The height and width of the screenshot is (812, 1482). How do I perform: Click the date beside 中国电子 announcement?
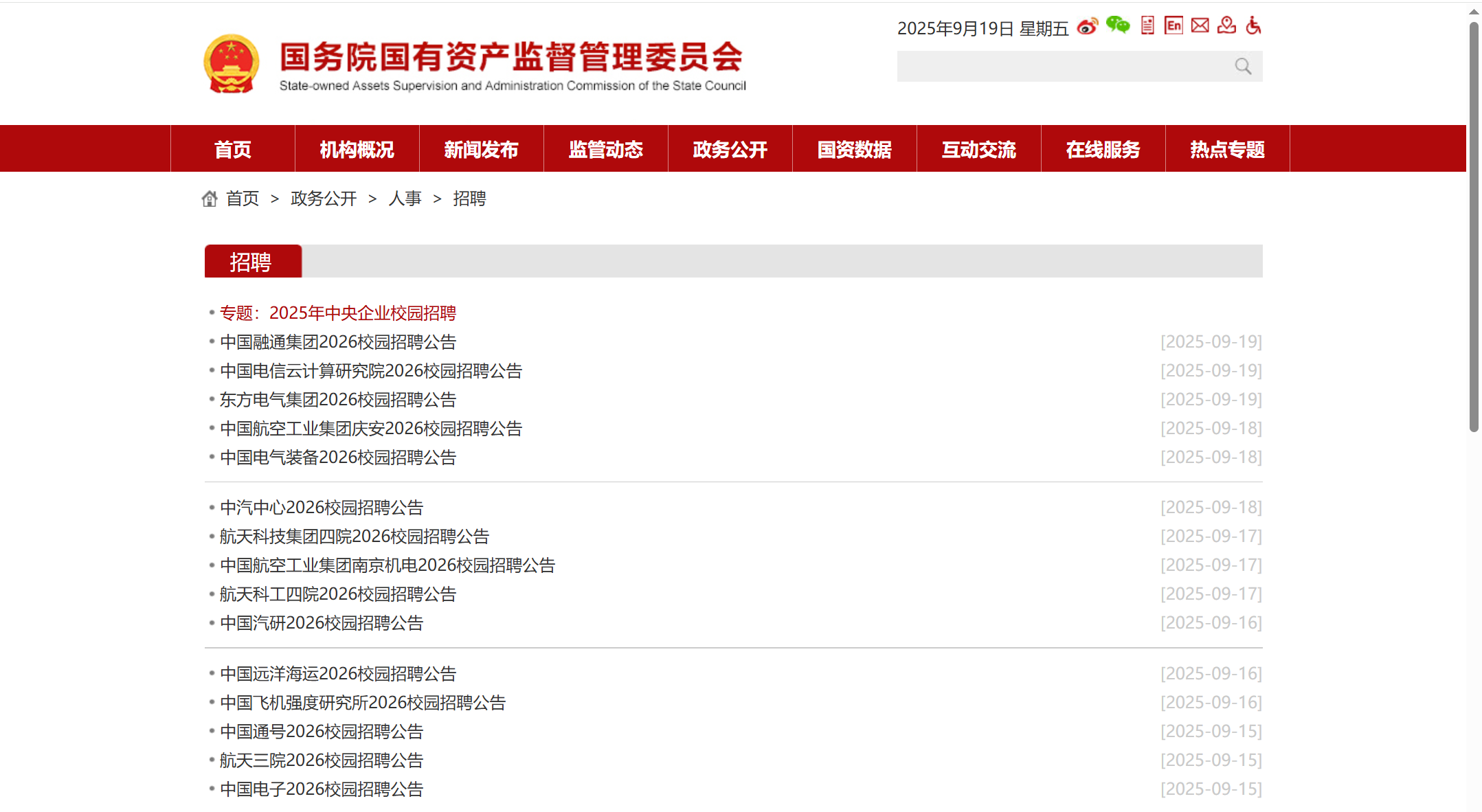click(1211, 789)
